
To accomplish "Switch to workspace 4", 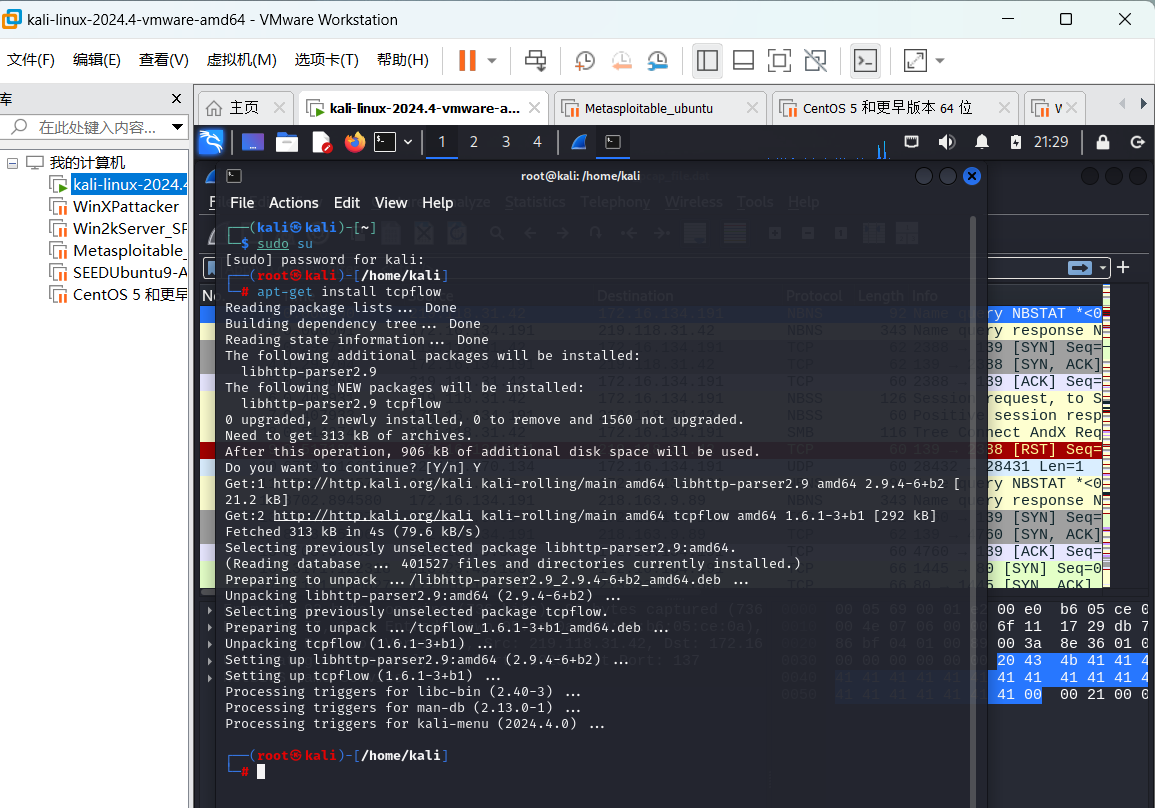I will pyautogui.click(x=538, y=142).
